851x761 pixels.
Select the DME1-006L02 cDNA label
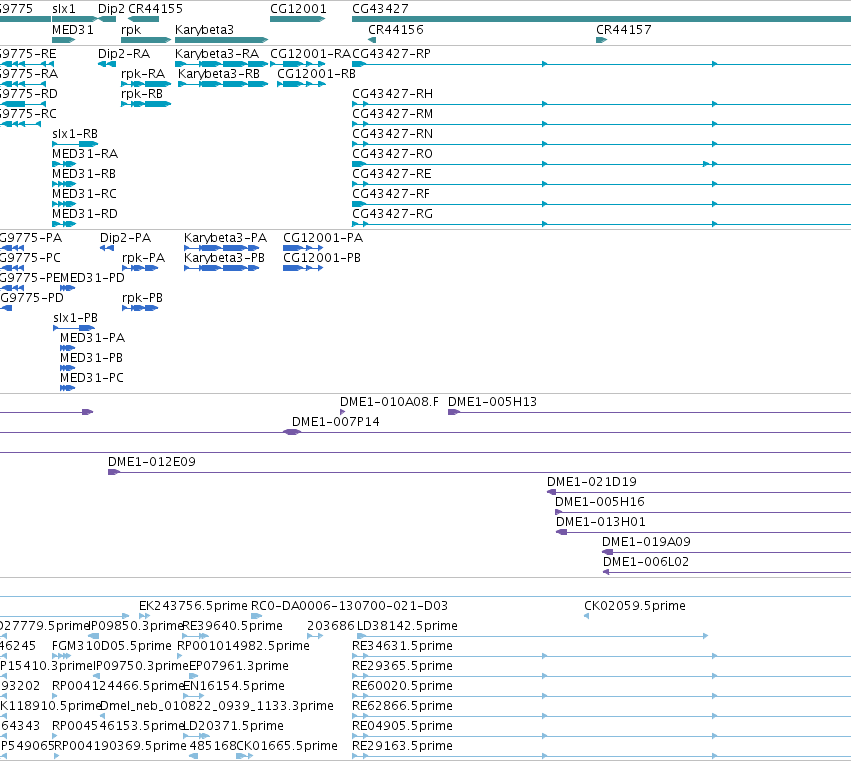click(x=646, y=562)
